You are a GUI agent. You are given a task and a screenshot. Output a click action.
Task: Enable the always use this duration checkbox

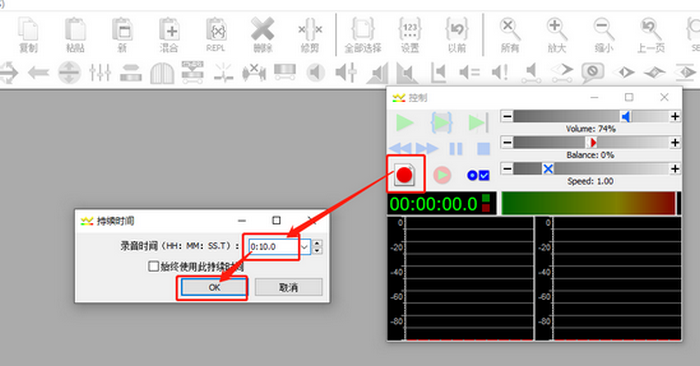[x=153, y=266]
